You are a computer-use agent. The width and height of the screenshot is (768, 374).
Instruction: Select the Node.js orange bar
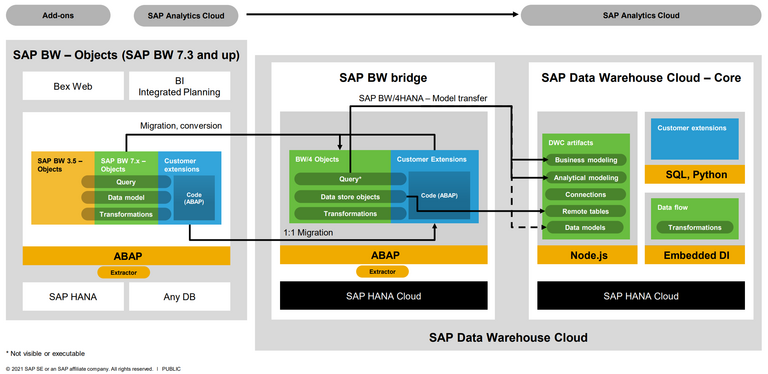click(587, 255)
